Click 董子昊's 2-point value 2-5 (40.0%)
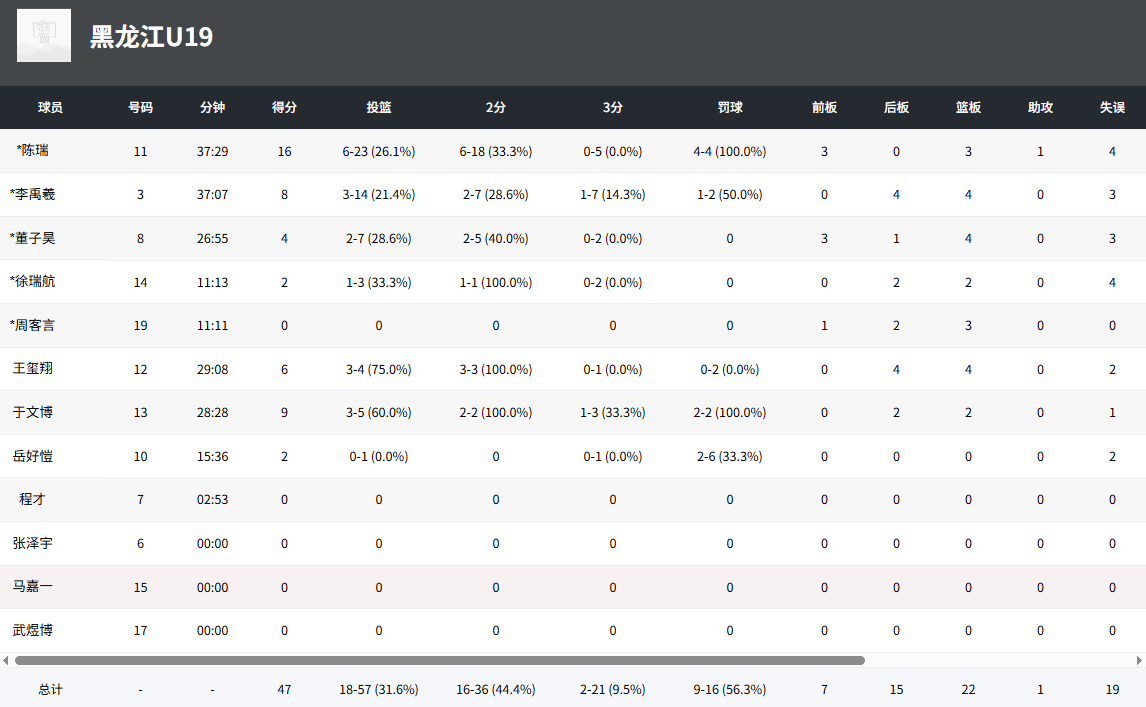The image size is (1146, 707). coord(496,238)
